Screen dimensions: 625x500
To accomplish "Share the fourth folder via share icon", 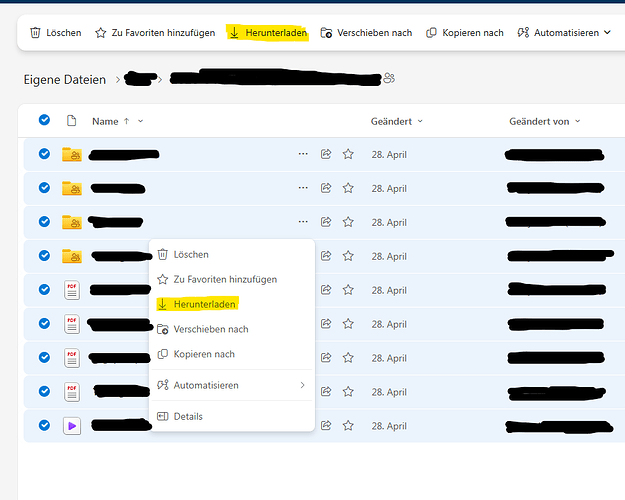I will click(x=326, y=256).
